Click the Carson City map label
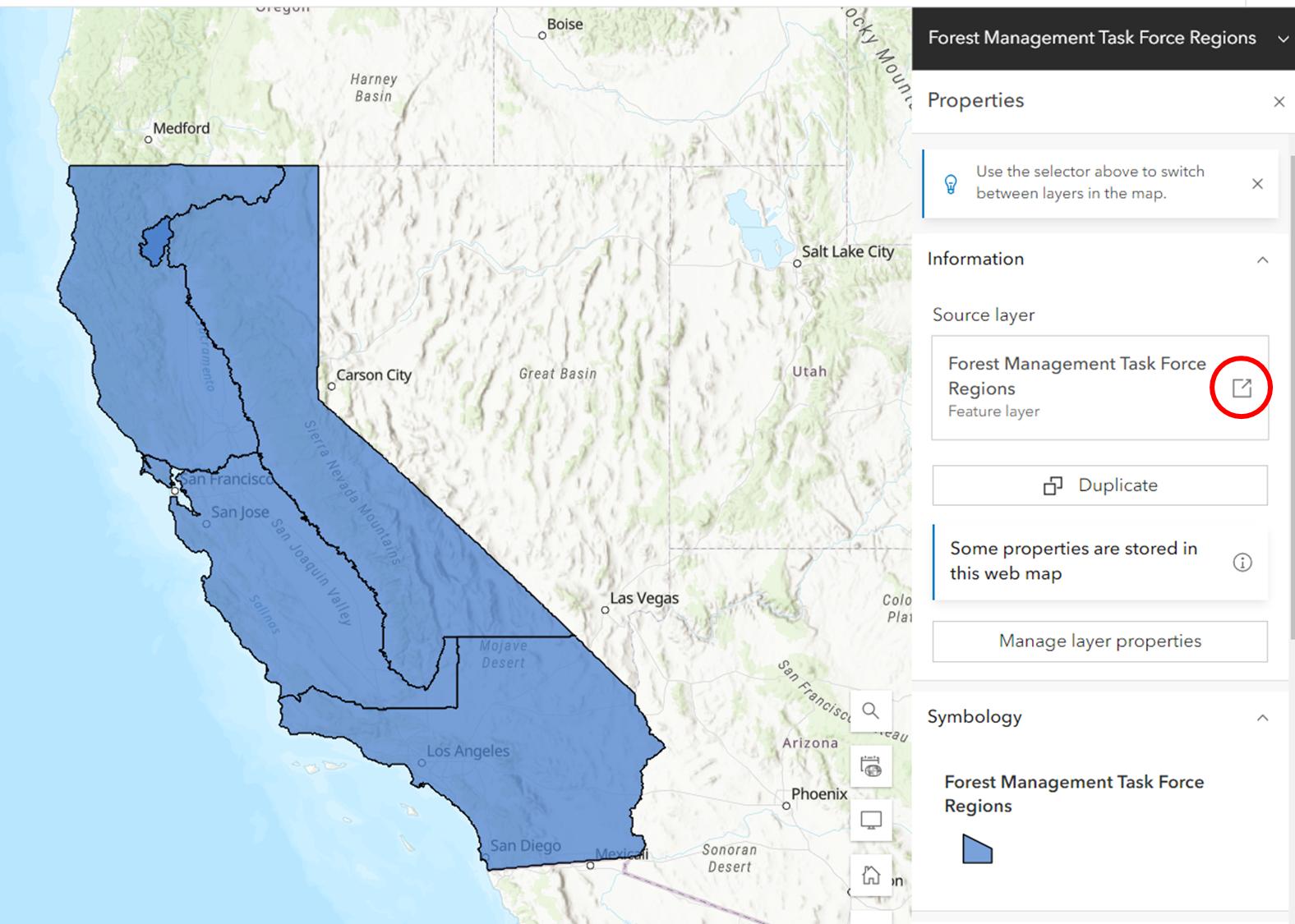Image resolution: width=1295 pixels, height=924 pixels. coord(373,375)
